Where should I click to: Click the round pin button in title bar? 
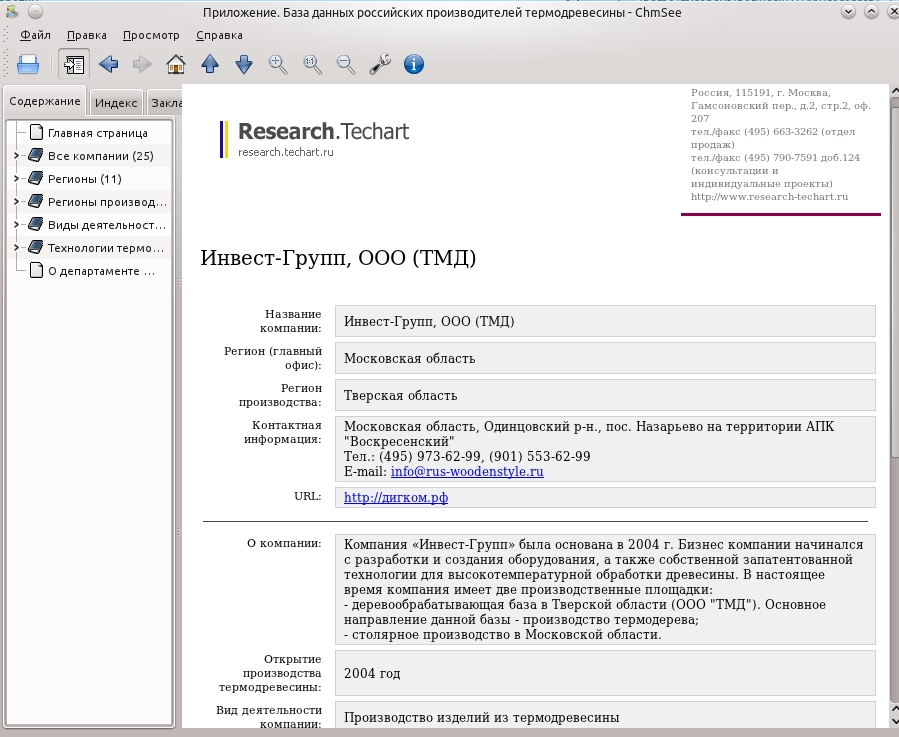pos(35,11)
